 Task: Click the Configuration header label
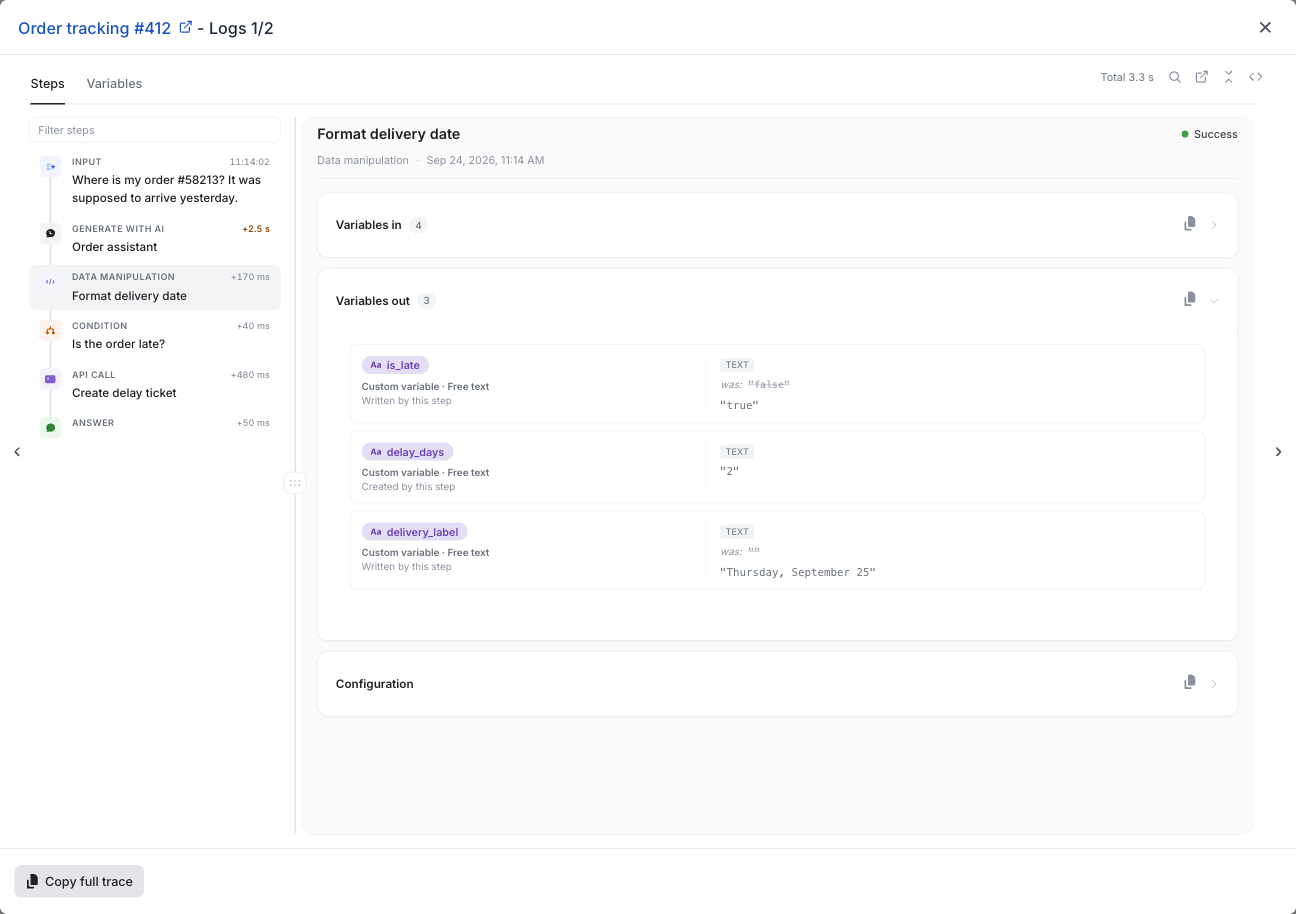coord(375,684)
